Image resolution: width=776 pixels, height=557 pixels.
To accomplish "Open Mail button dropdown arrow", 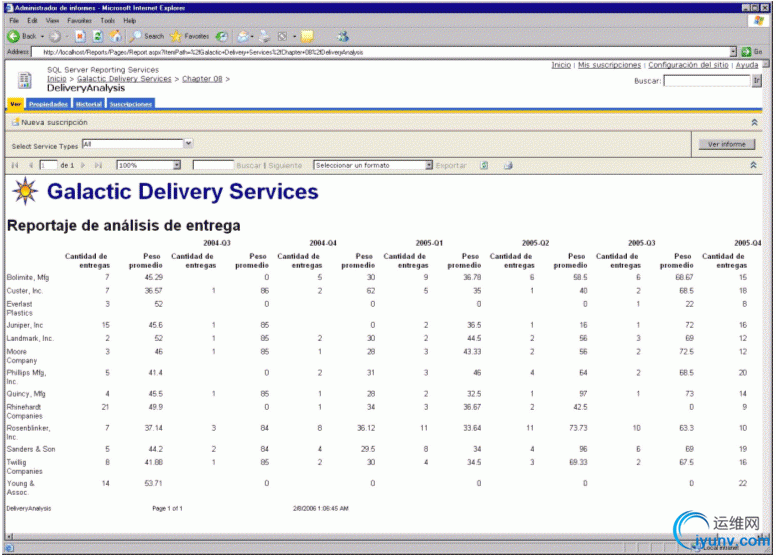I will (x=252, y=36).
